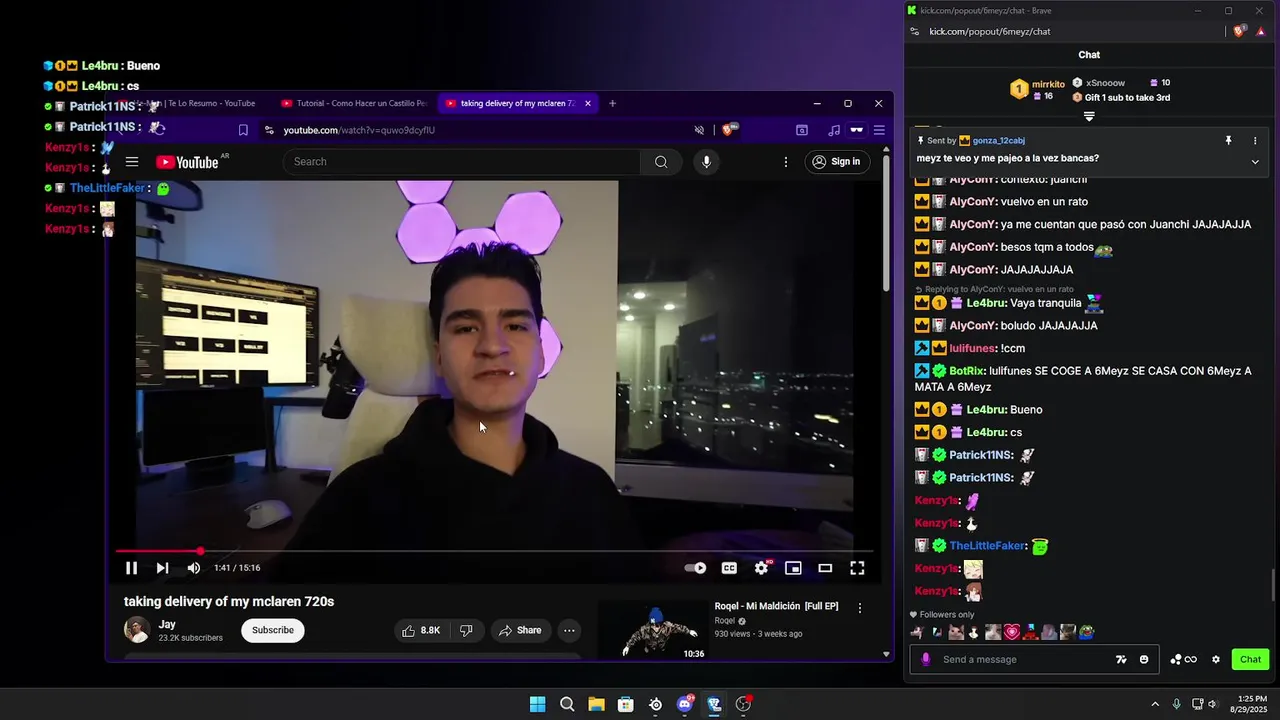Open Brave Shields on YouTube window
Viewport: 1280px width, 720px height.
729,130
